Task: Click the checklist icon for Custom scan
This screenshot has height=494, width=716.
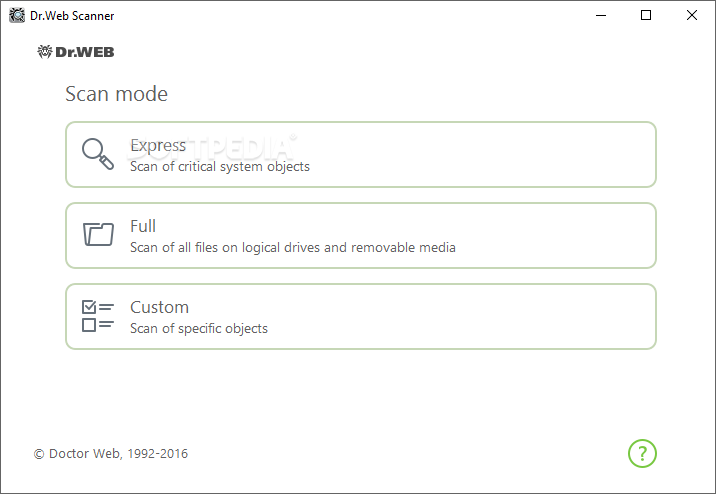Action: pyautogui.click(x=98, y=315)
